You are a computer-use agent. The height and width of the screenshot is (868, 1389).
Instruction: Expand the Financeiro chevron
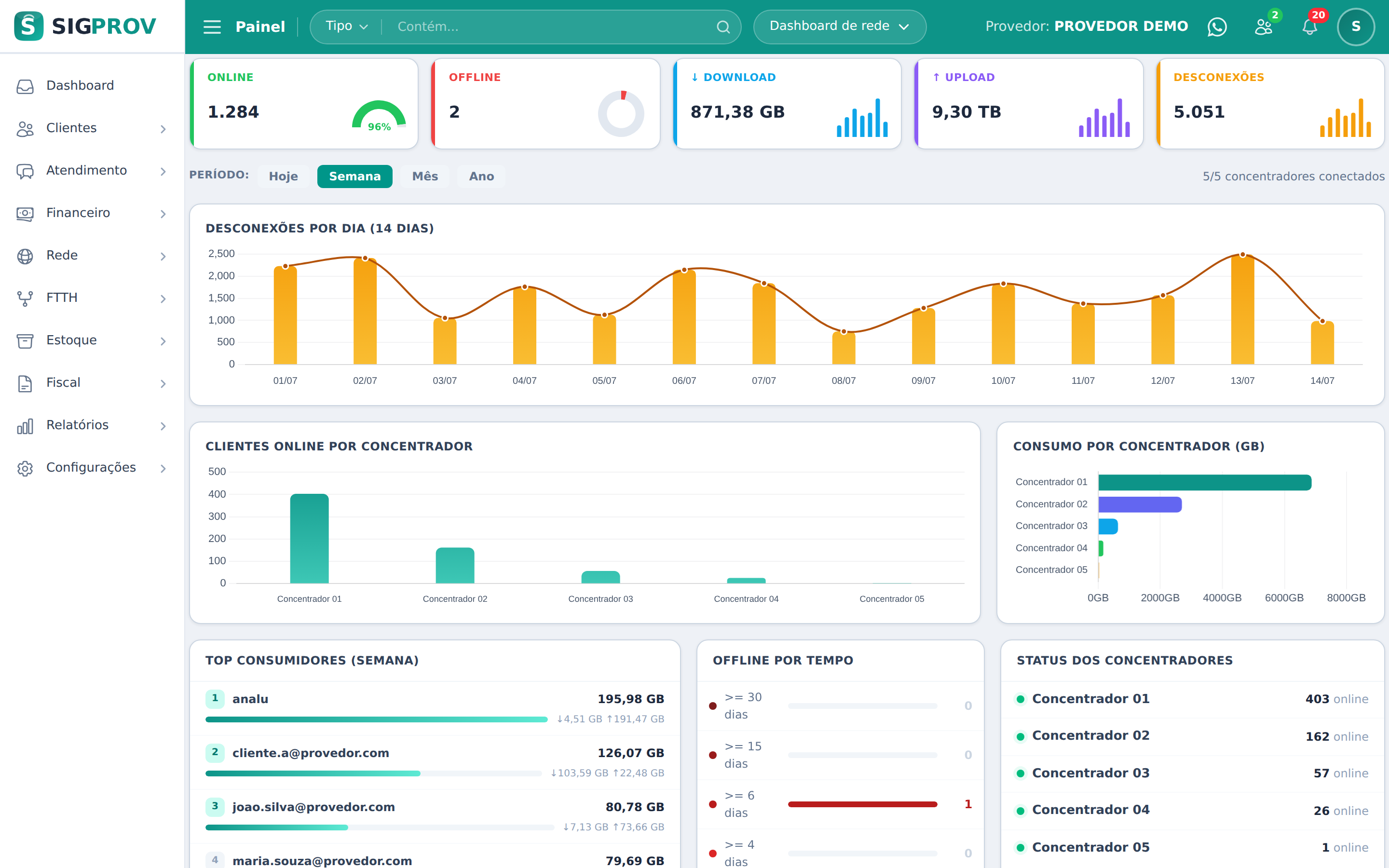[163, 214]
